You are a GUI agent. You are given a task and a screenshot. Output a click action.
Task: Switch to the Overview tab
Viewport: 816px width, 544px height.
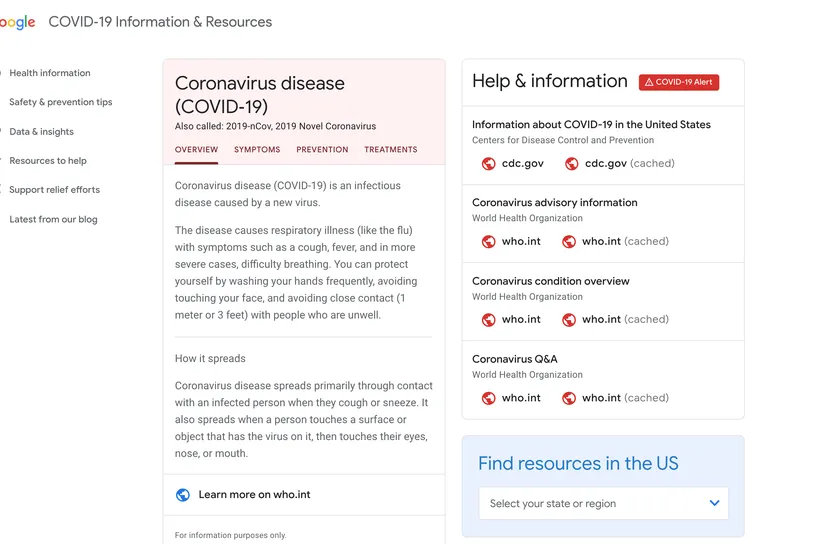pyautogui.click(x=196, y=149)
